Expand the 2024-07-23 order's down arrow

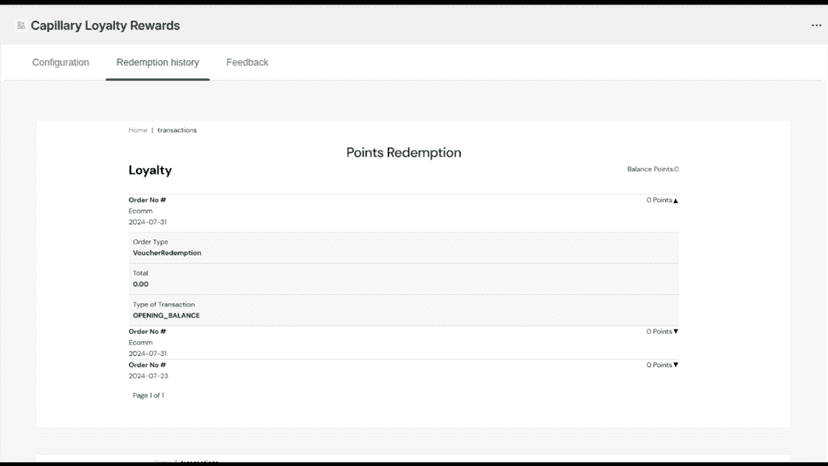(675, 365)
